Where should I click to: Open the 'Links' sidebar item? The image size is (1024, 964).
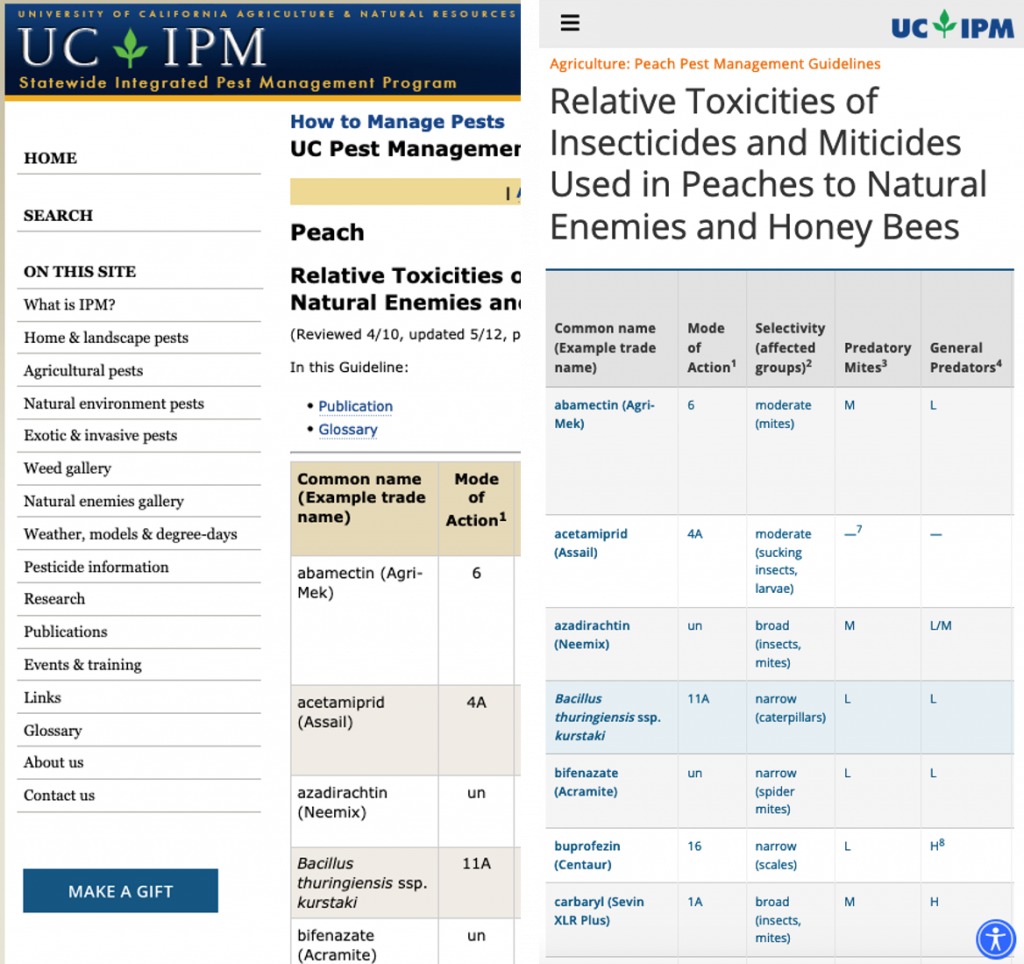coord(42,698)
